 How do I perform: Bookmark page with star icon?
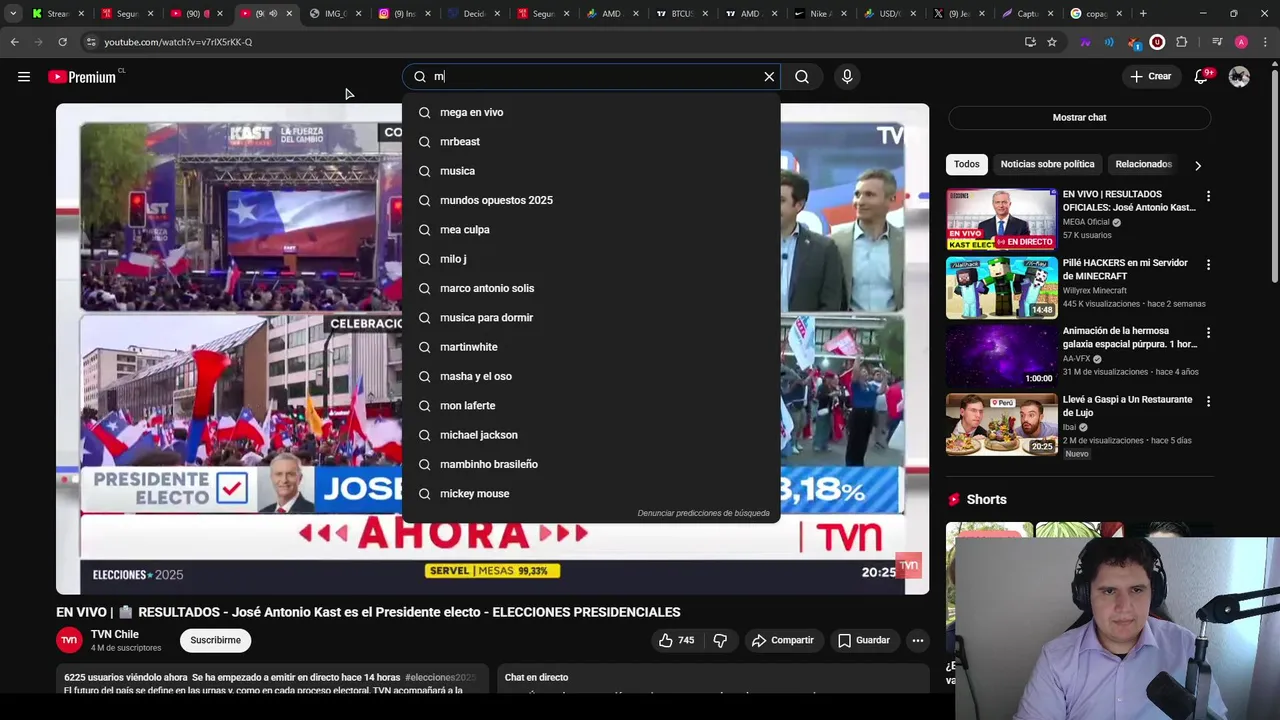(x=1051, y=42)
